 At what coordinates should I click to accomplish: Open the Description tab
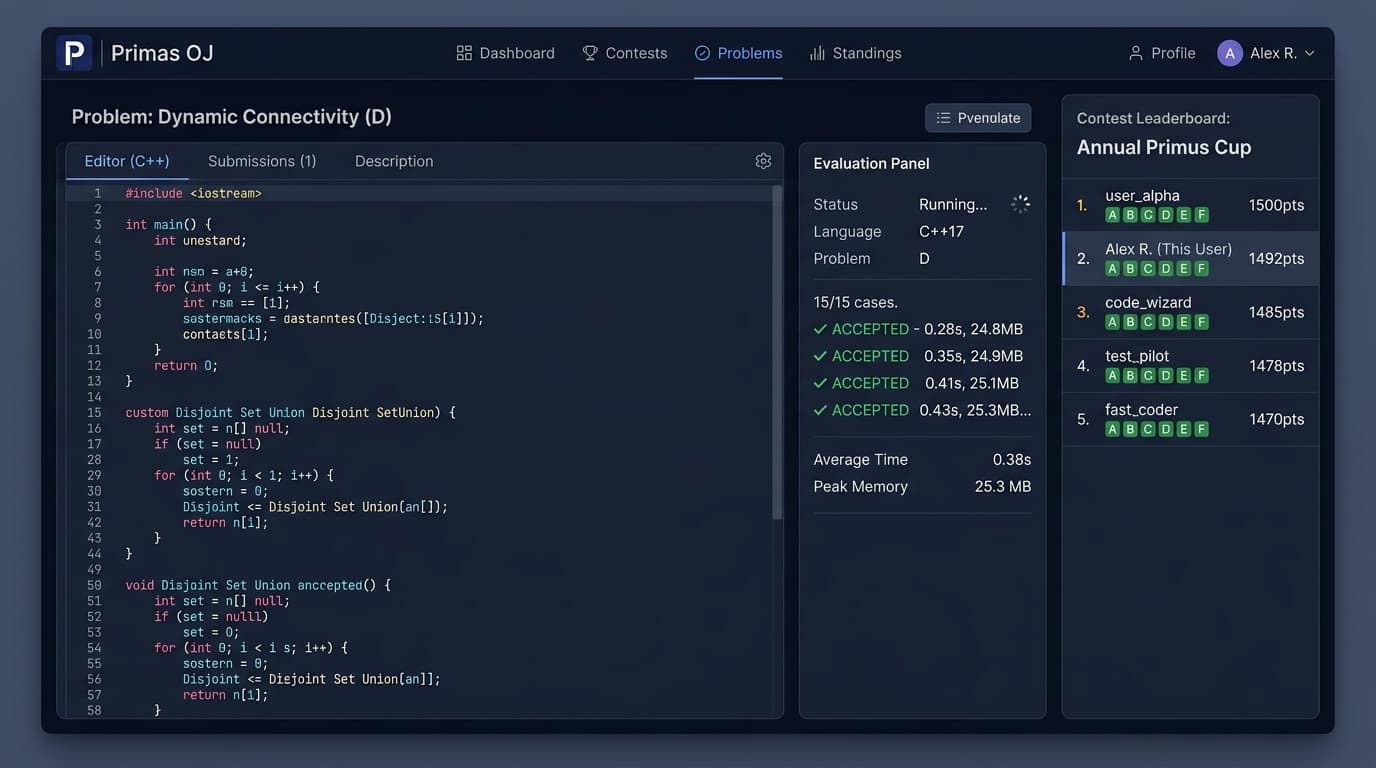pyautogui.click(x=394, y=161)
